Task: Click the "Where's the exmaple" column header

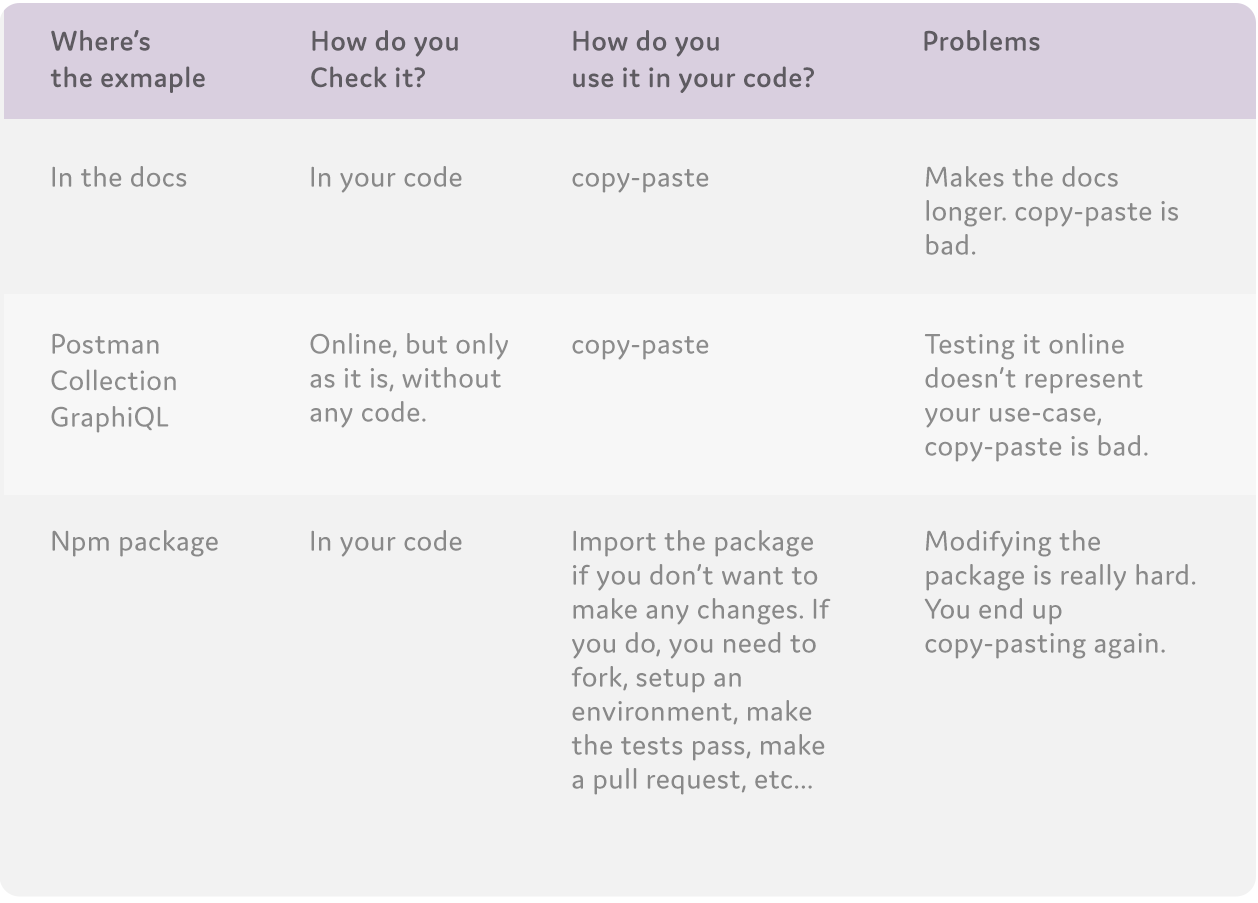Action: 128,60
